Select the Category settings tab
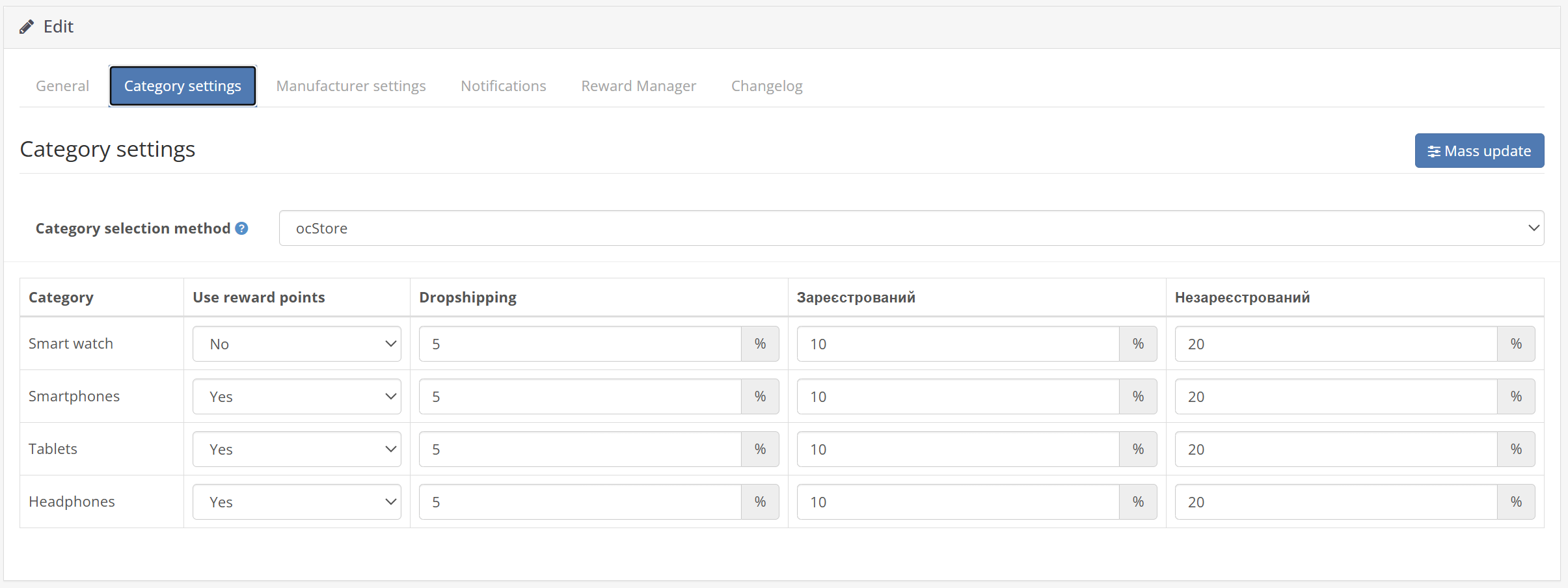 pos(183,86)
